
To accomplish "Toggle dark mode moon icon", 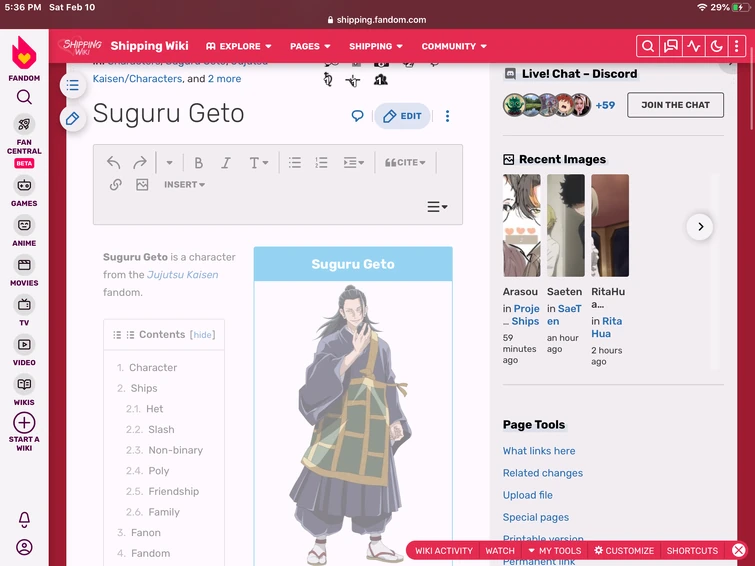I will tap(716, 46).
